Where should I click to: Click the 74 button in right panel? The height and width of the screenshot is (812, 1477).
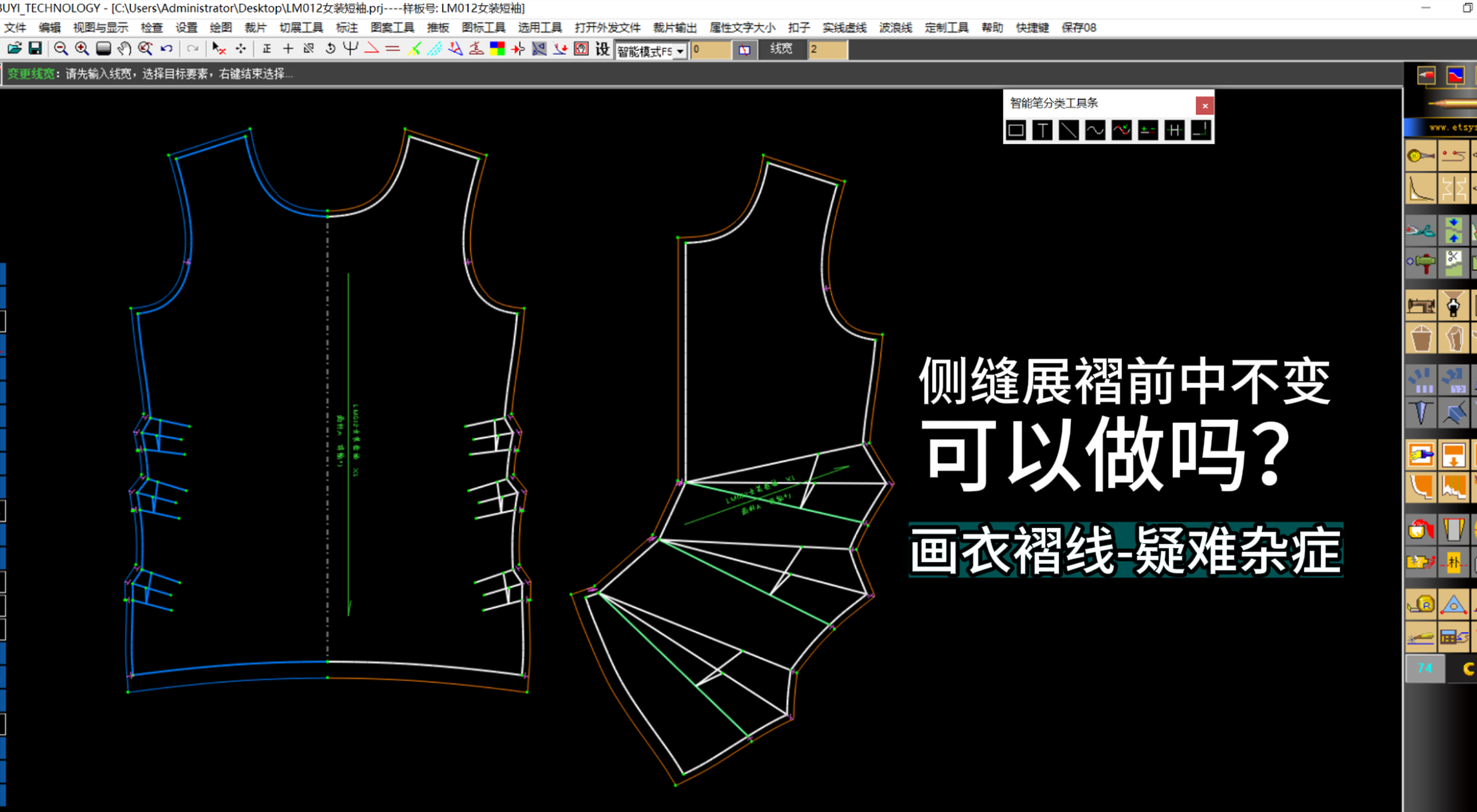(x=1425, y=669)
